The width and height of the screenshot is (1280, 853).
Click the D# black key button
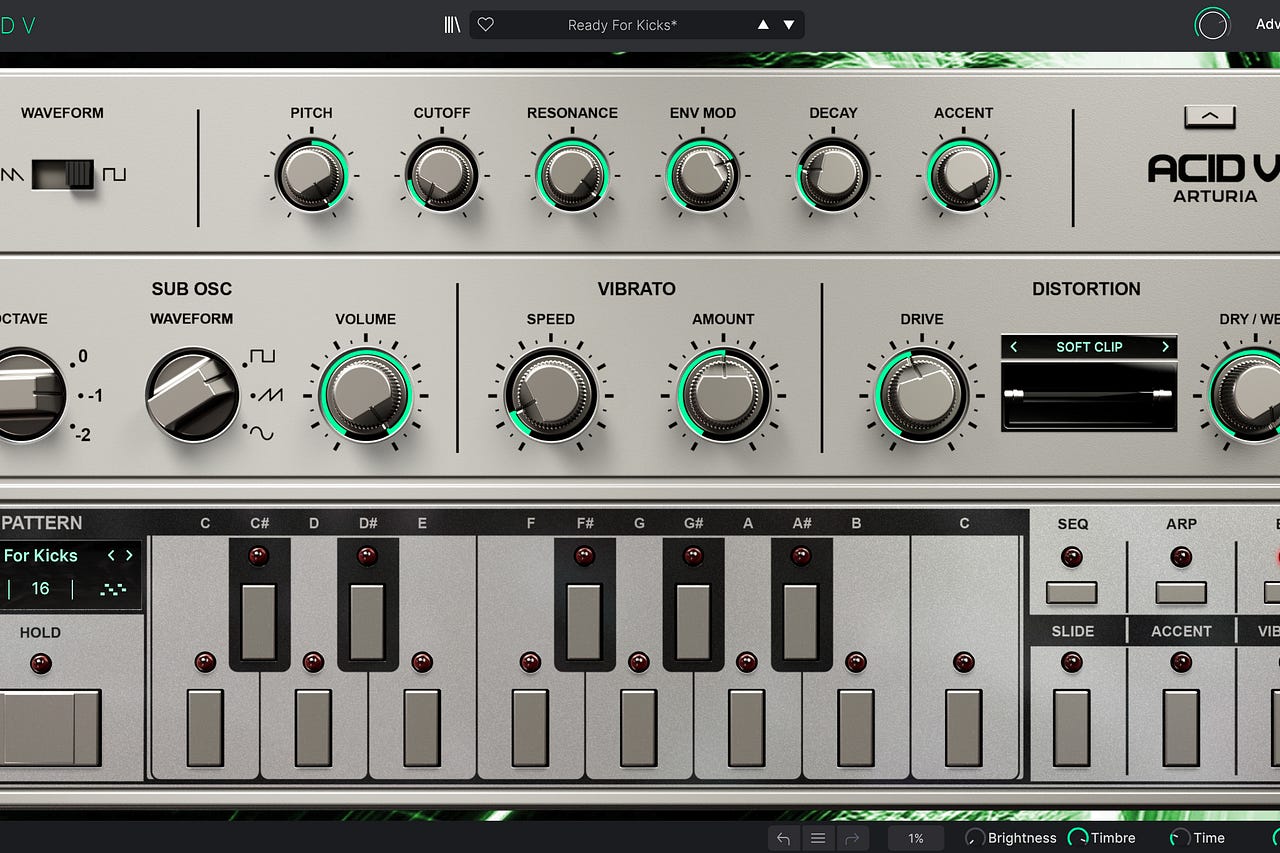pyautogui.click(x=367, y=622)
